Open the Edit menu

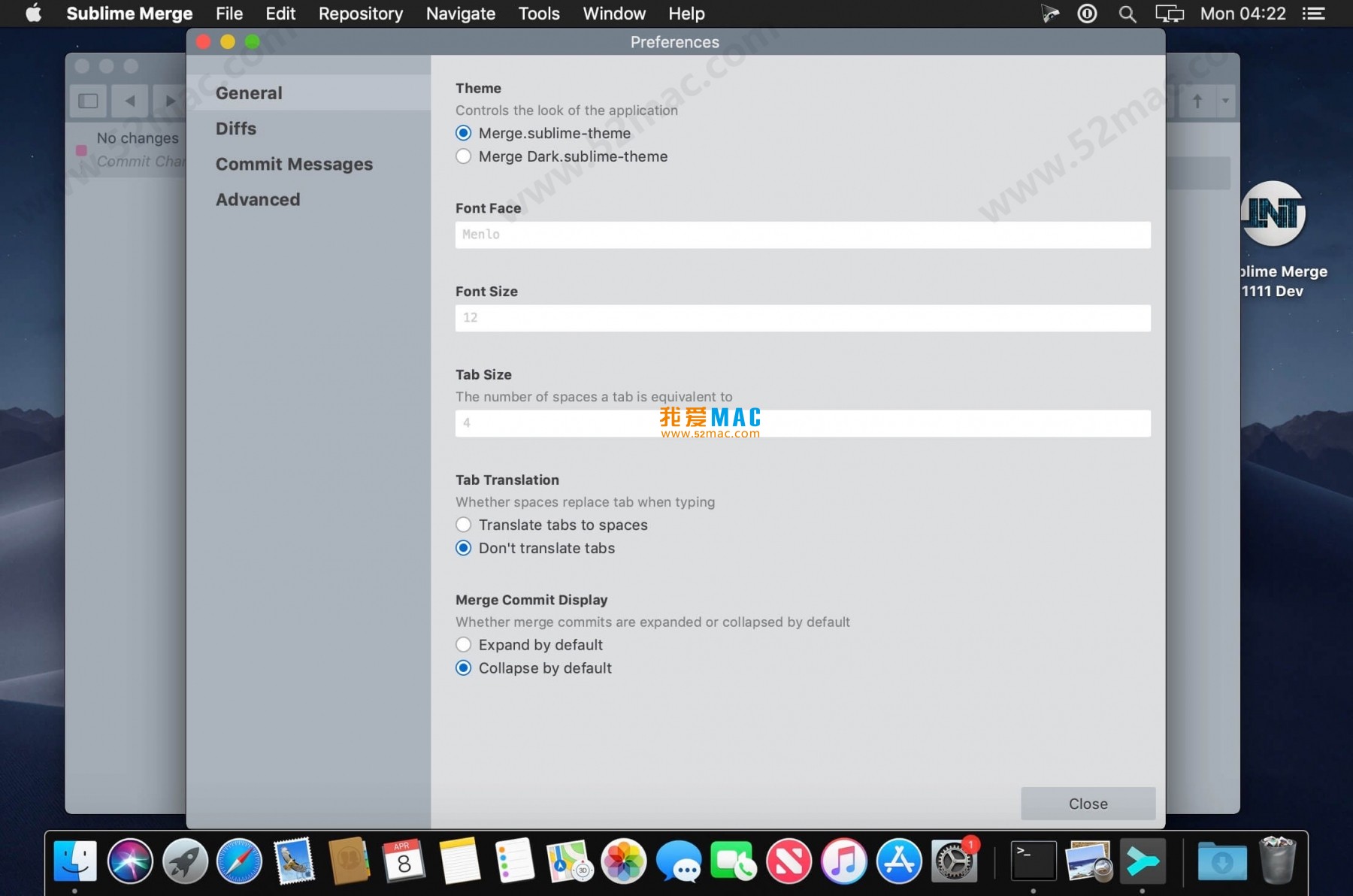280,14
